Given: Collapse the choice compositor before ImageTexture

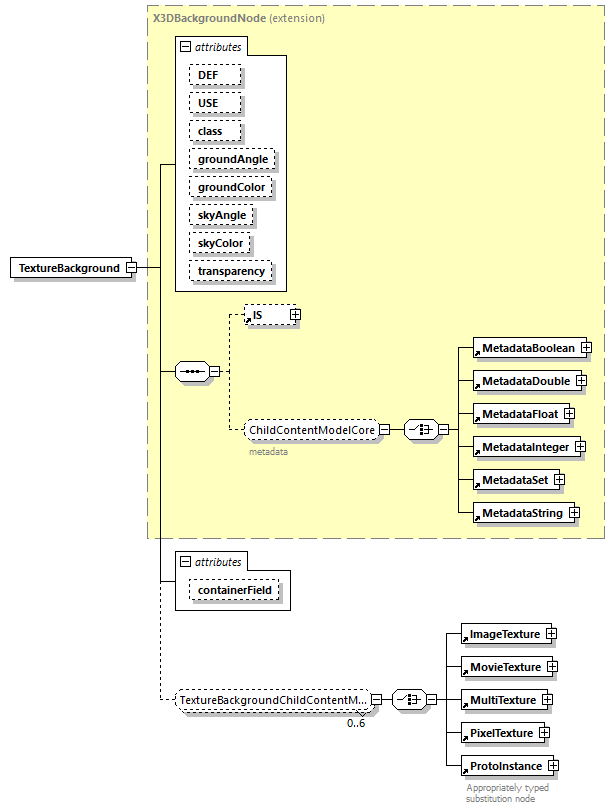Looking at the screenshot, I should [x=431, y=700].
